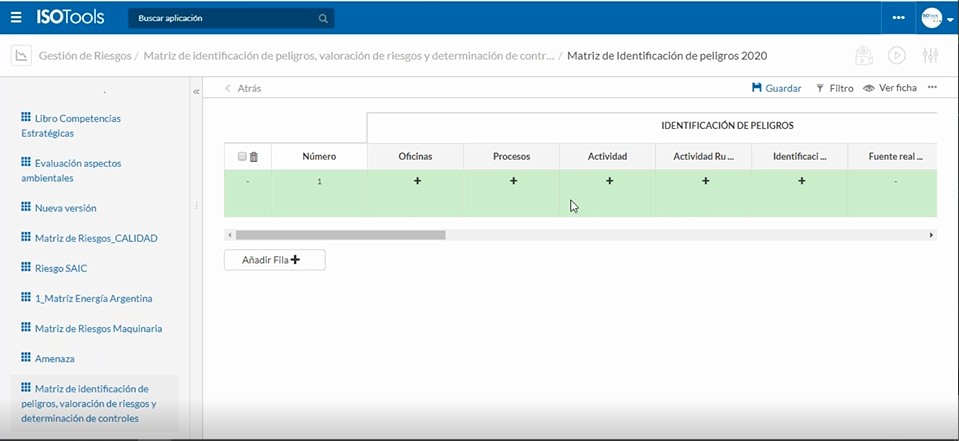The image size is (959, 441).
Task: Save with the Guardar button
Action: [776, 88]
